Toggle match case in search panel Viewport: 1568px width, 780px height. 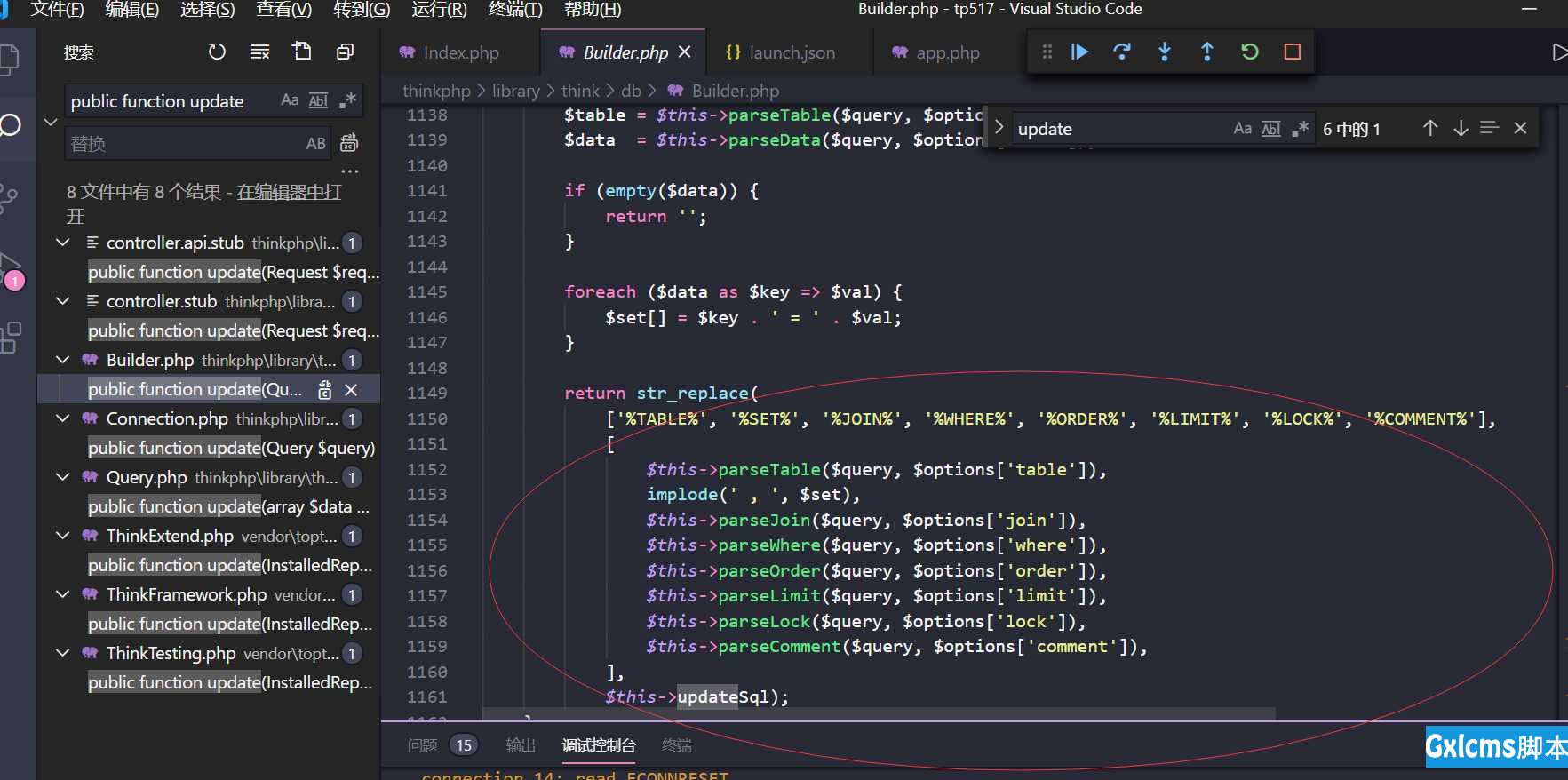(290, 100)
